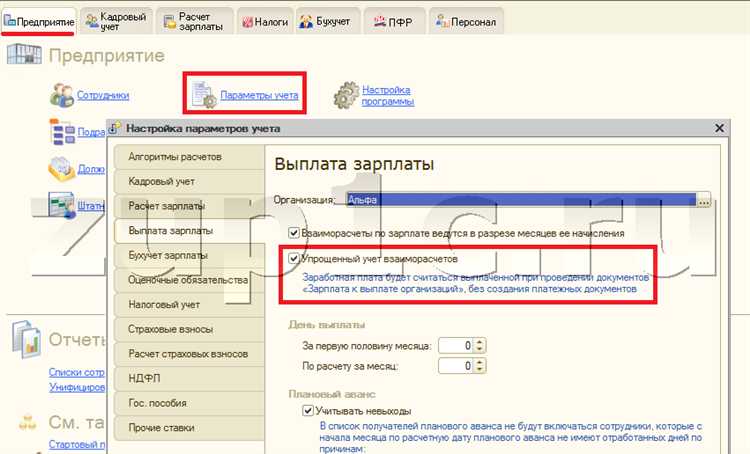Decrease За первую половину месяца value
This screenshot has width=750, height=454.
pyautogui.click(x=480, y=349)
